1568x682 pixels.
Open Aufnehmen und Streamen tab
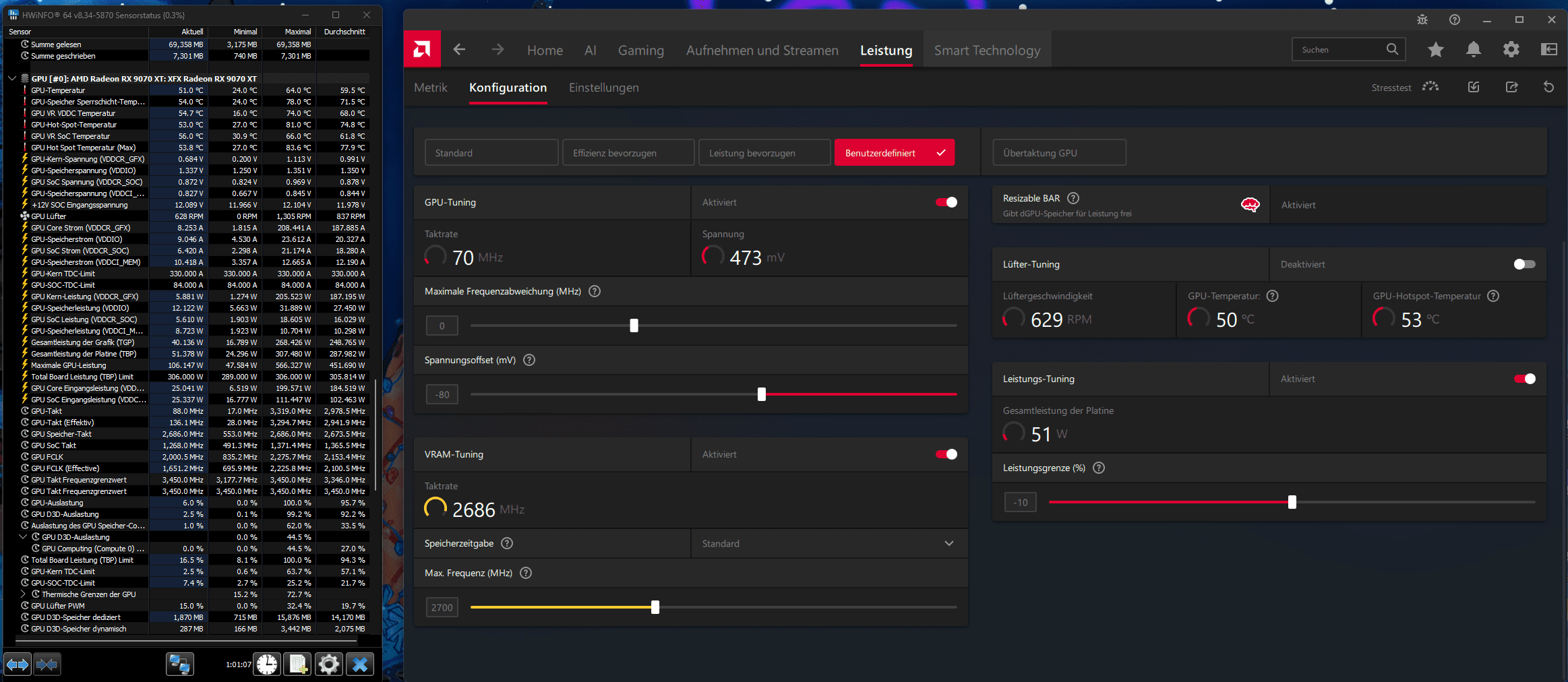tap(762, 51)
